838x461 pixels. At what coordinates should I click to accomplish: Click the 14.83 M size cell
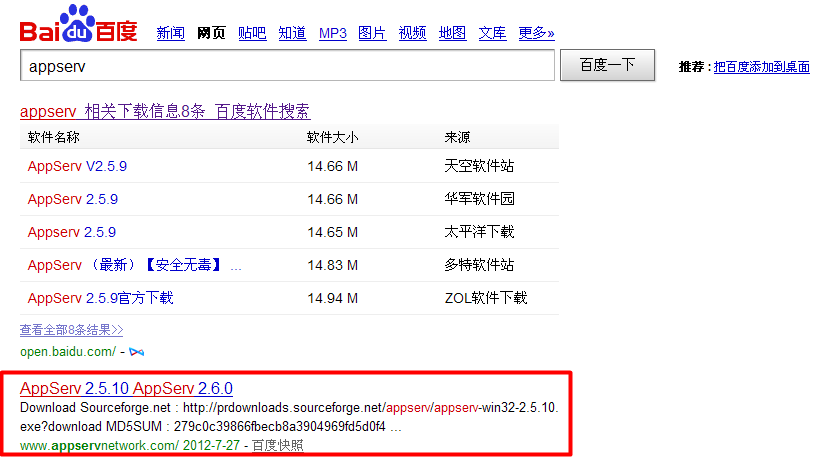click(332, 265)
